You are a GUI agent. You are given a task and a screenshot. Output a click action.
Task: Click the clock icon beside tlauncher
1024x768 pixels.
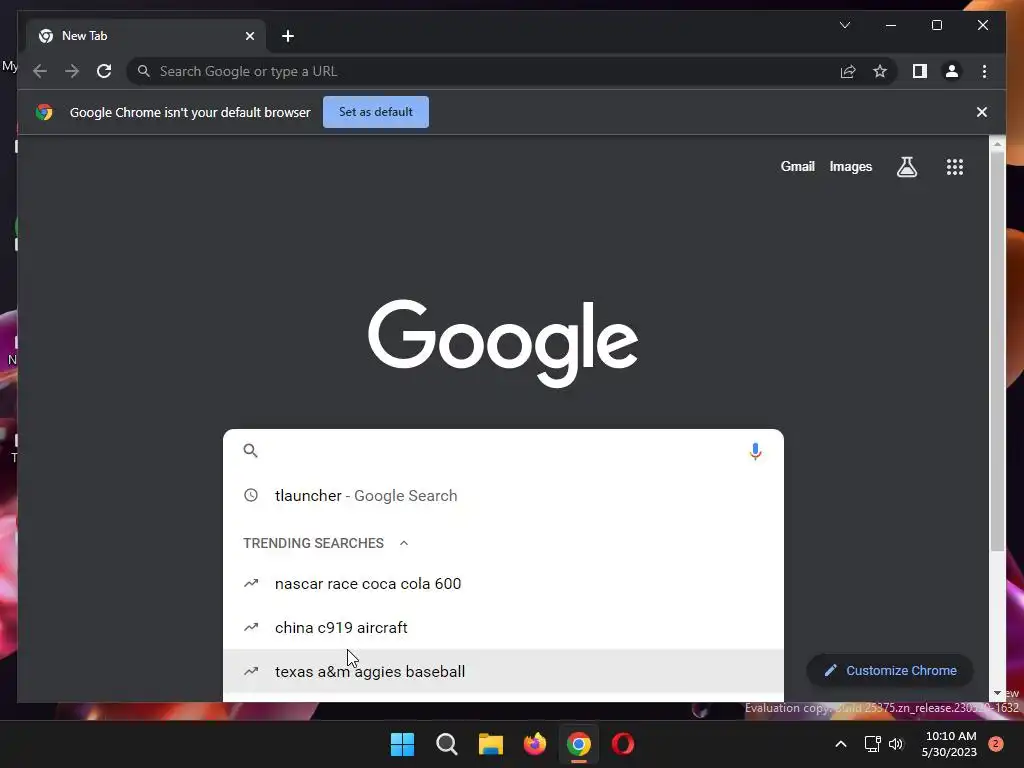(251, 495)
